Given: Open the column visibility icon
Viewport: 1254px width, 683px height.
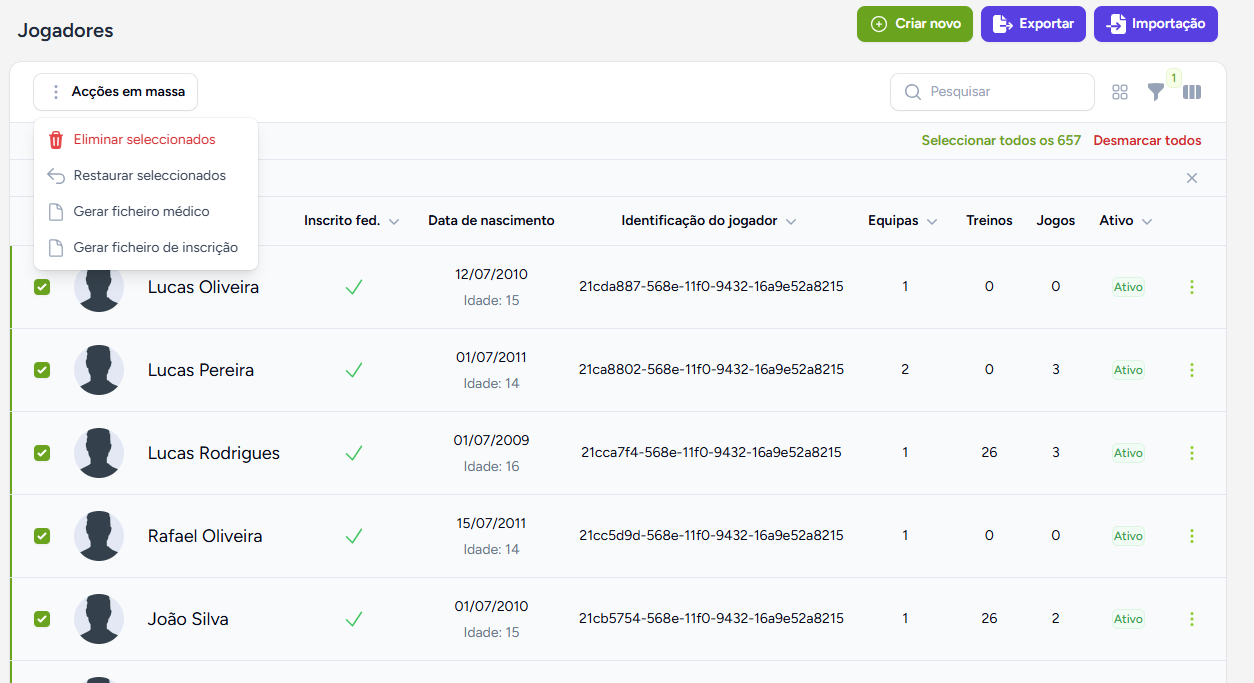Looking at the screenshot, I should [x=1192, y=92].
